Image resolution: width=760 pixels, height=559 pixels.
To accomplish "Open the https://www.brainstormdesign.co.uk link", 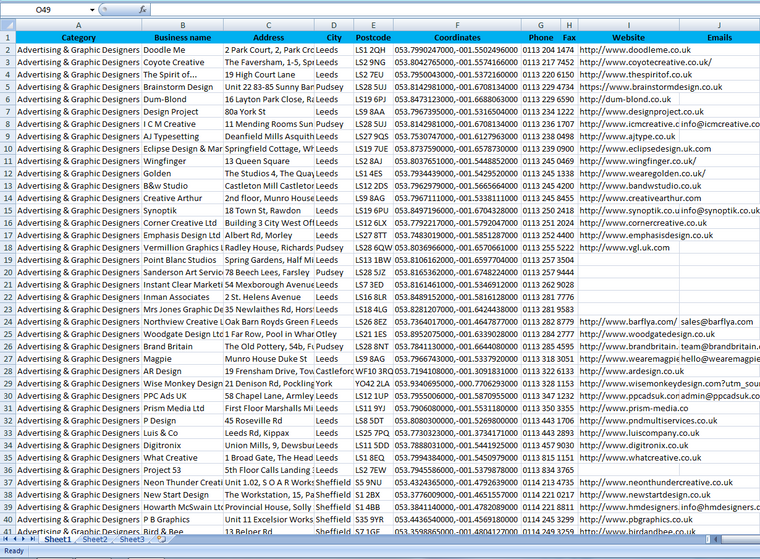I will coord(650,87).
